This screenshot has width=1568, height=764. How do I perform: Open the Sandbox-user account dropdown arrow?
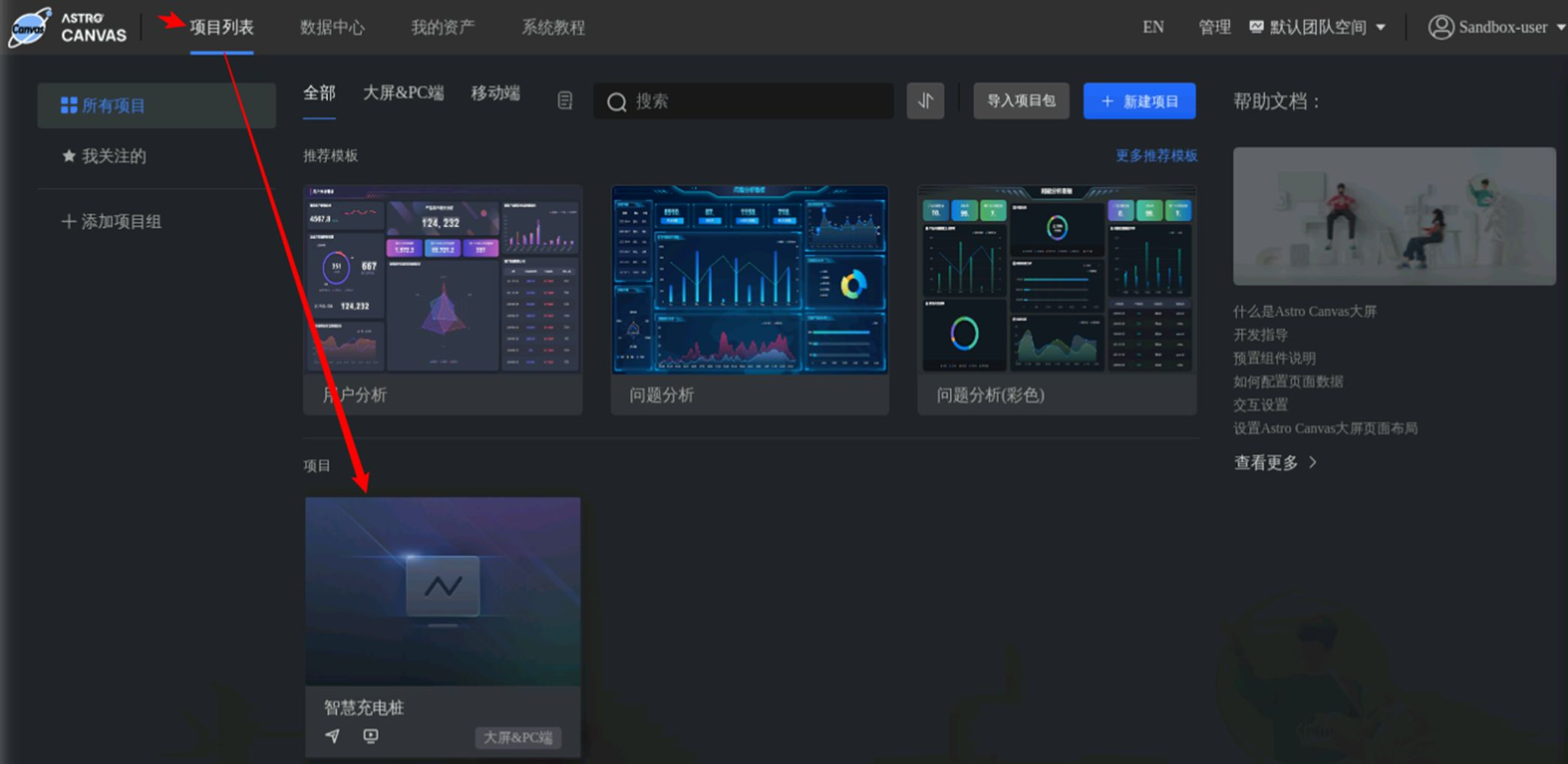point(1560,28)
